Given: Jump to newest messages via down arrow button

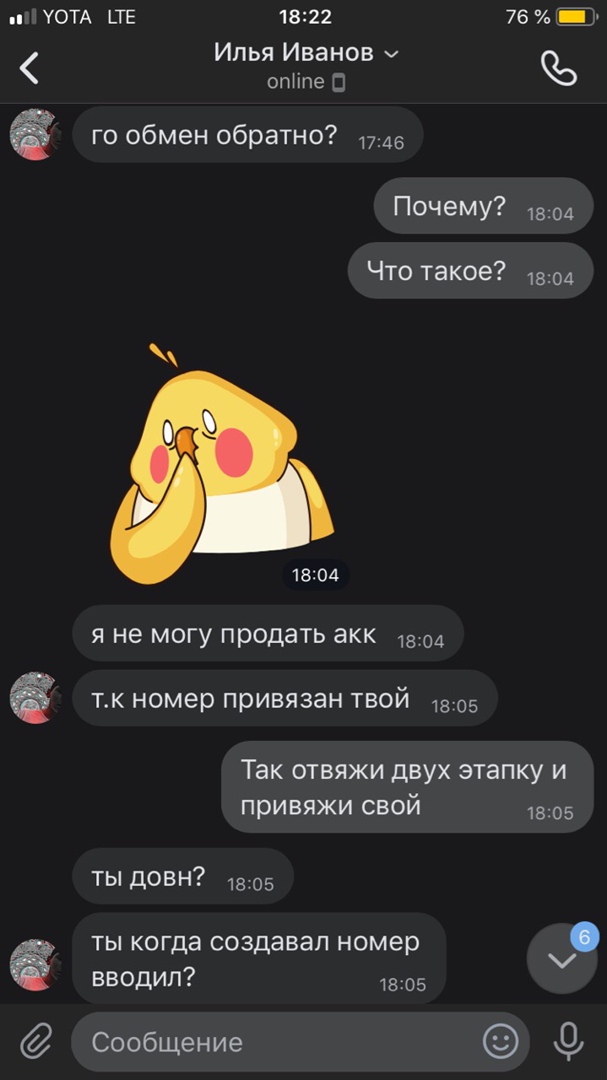Looking at the screenshot, I should (562, 959).
